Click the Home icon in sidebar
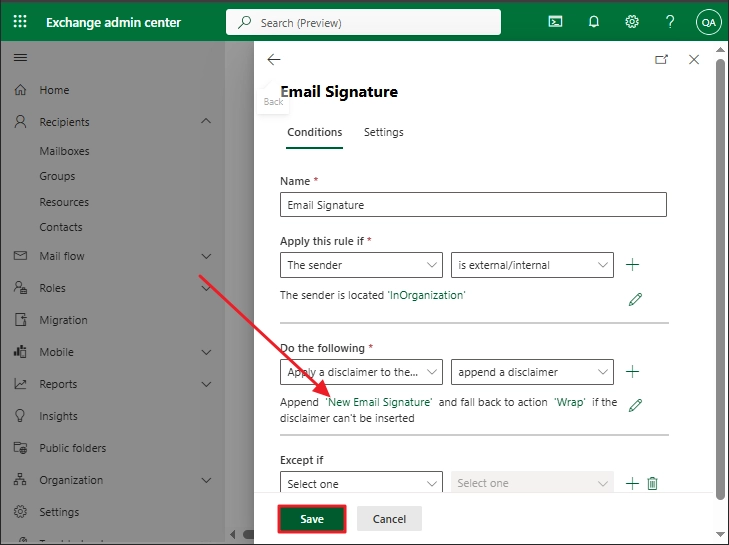729x545 pixels. pyautogui.click(x=20, y=90)
